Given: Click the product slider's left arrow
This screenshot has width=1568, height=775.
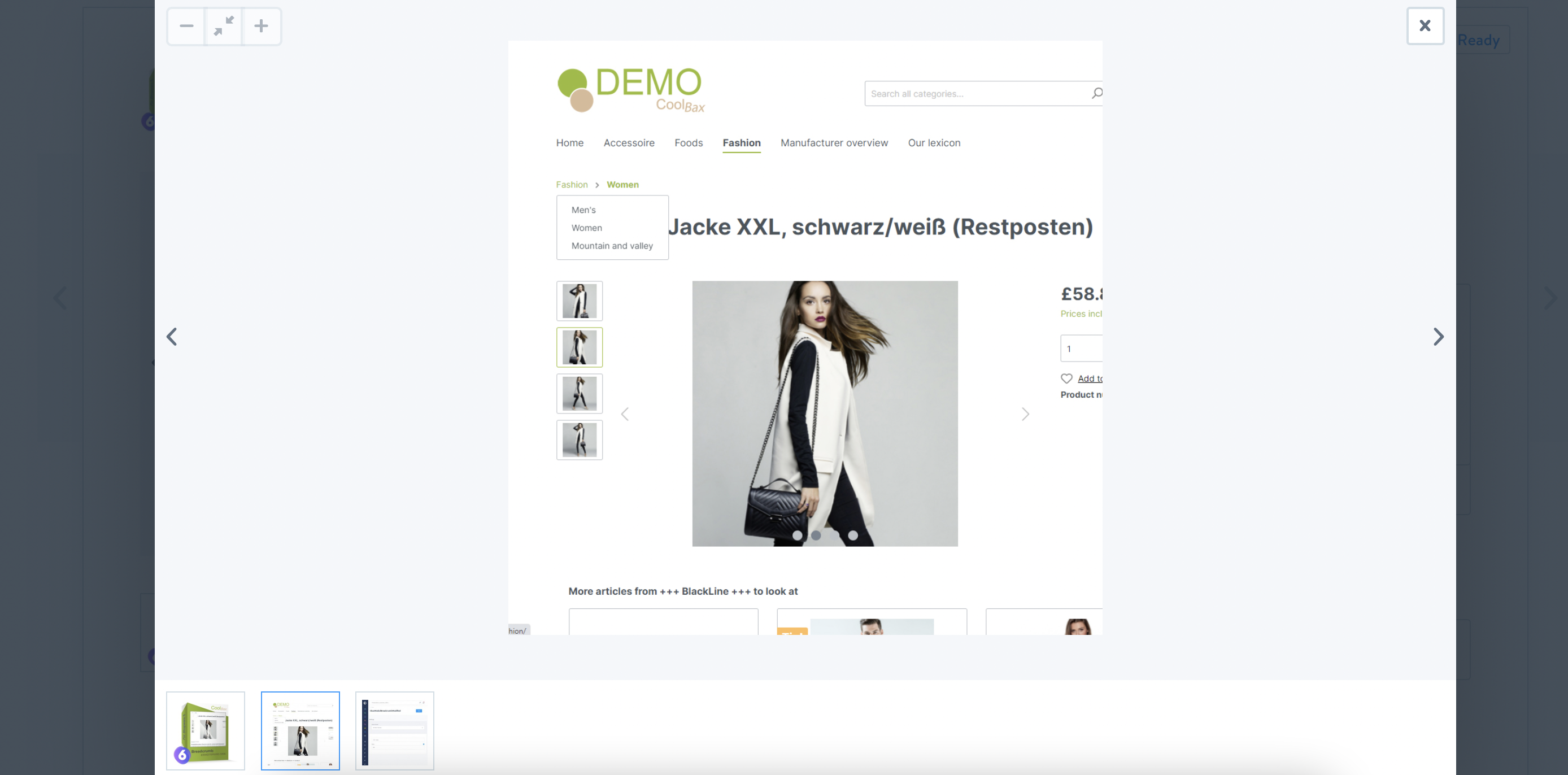Looking at the screenshot, I should tap(625, 414).
